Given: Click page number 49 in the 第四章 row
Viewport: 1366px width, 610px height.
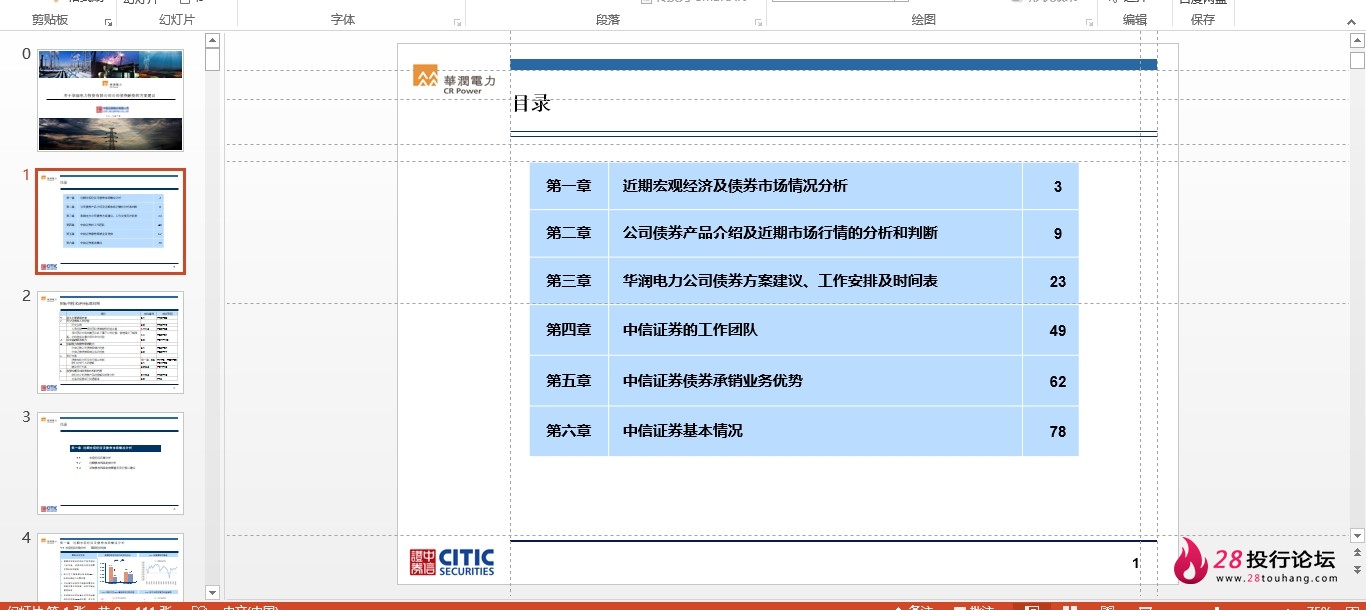Looking at the screenshot, I should click(x=1058, y=331).
